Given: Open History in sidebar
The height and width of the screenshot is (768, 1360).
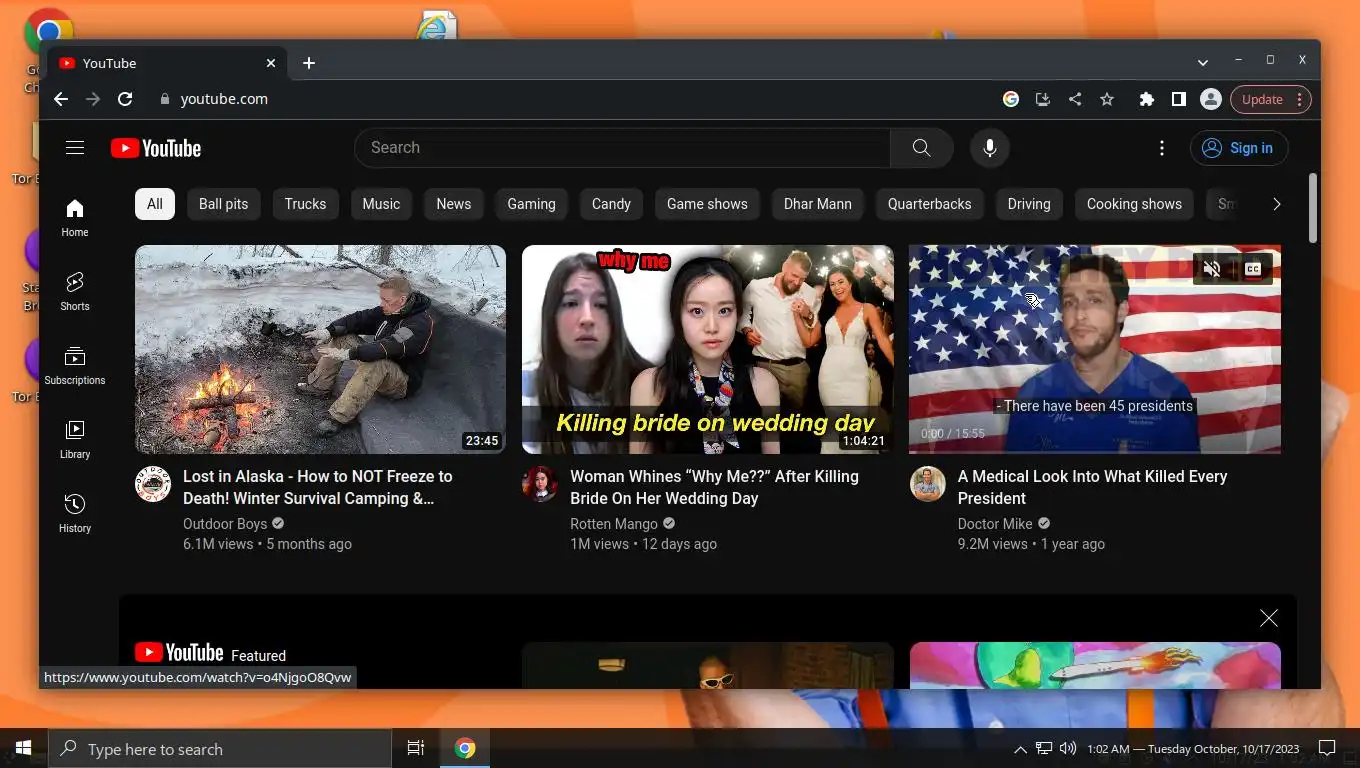Looking at the screenshot, I should coord(75,513).
